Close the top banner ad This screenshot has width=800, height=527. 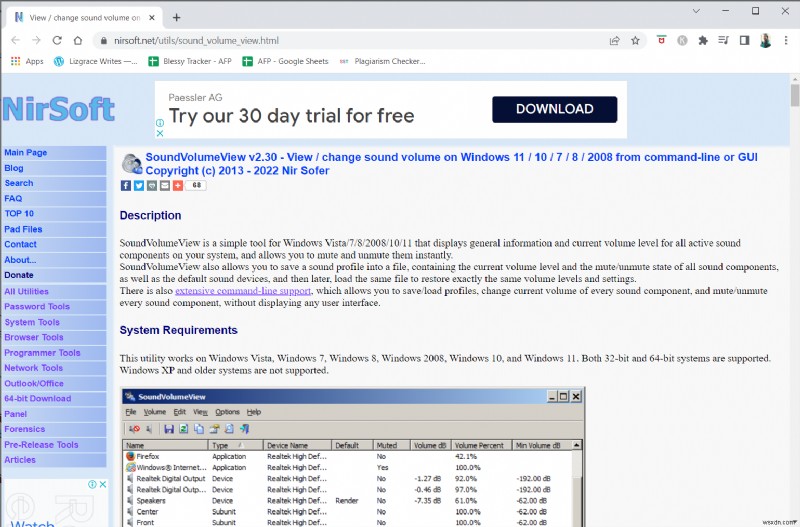160,133
